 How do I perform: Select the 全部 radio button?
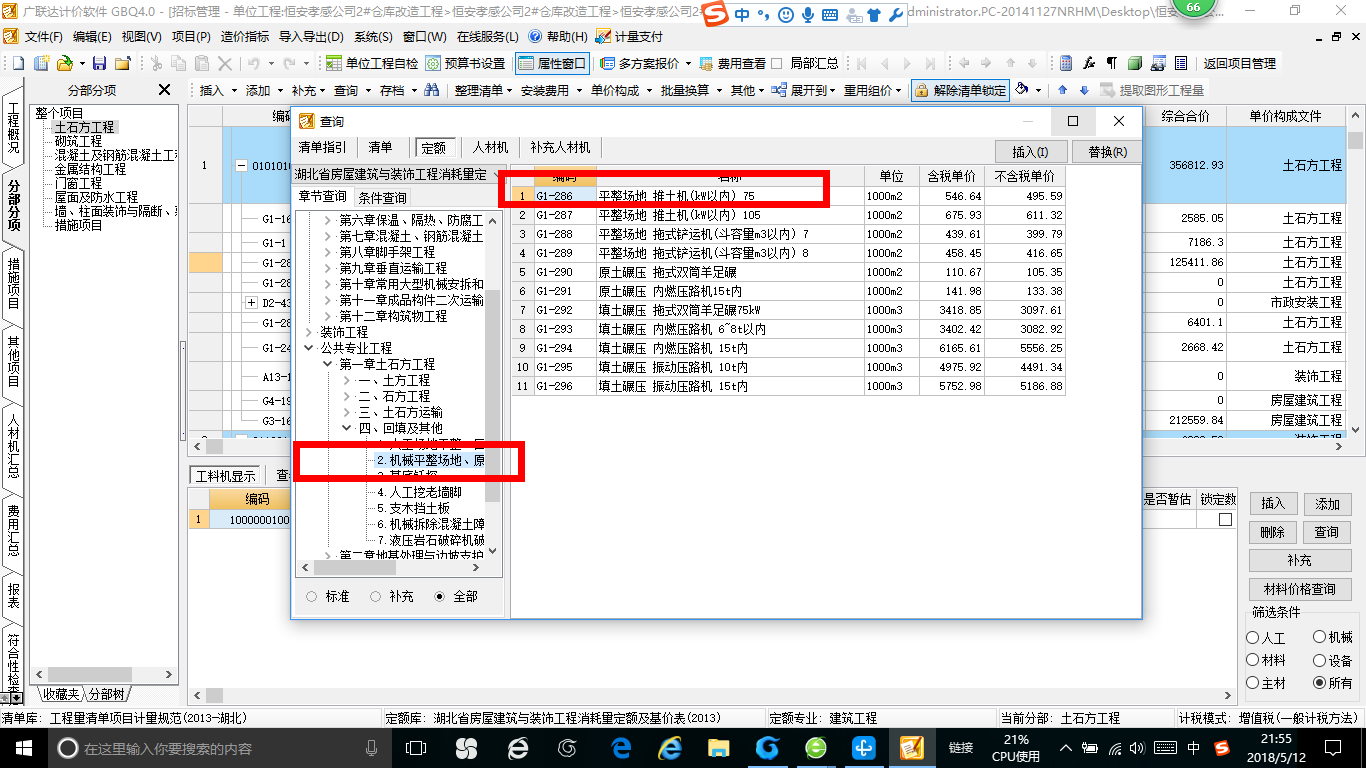(440, 596)
